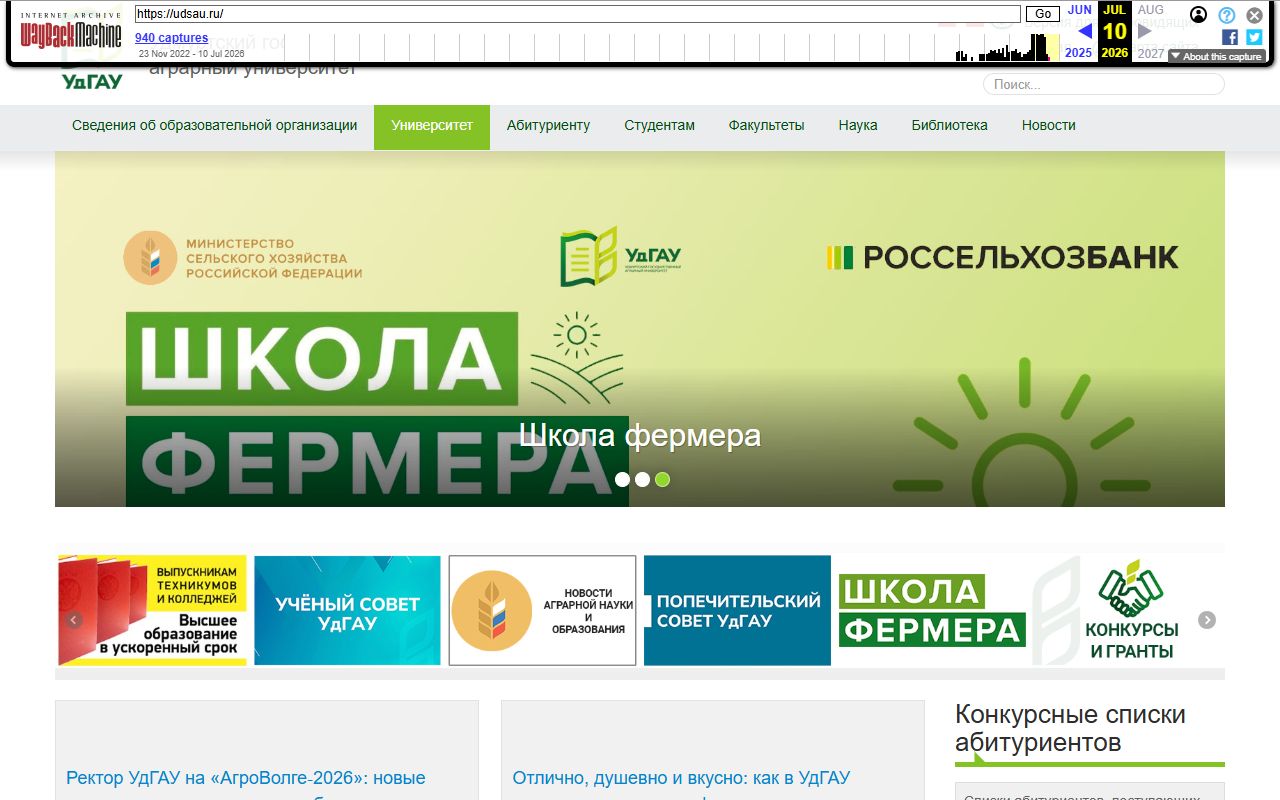Viewport: 1280px width, 800px height.
Task: Open the Новости аграрной науки и образования banner
Action: (x=542, y=610)
